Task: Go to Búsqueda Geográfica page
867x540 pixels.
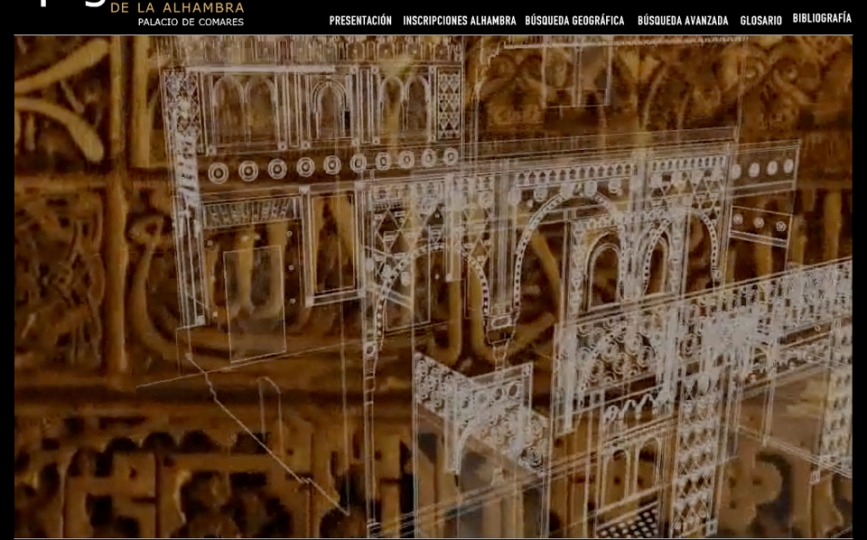Action: click(x=574, y=20)
